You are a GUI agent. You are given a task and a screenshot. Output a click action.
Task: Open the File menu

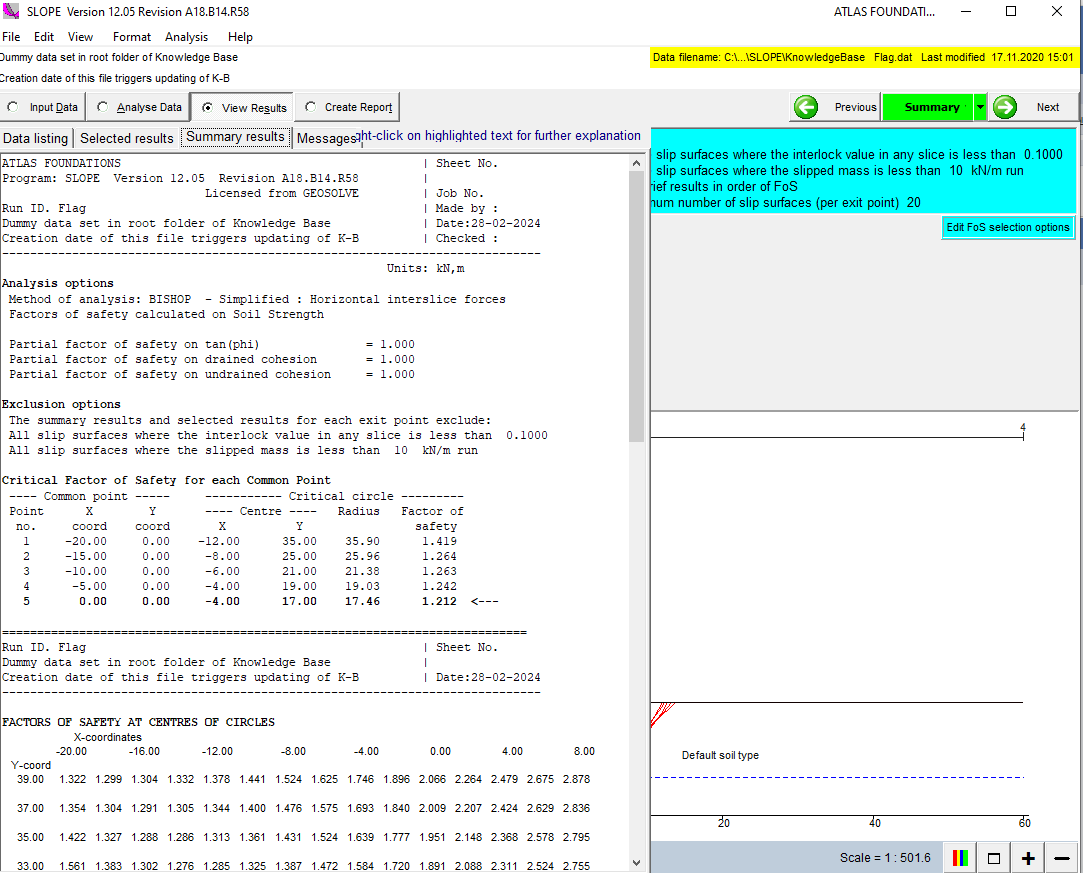pyautogui.click(x=11, y=37)
